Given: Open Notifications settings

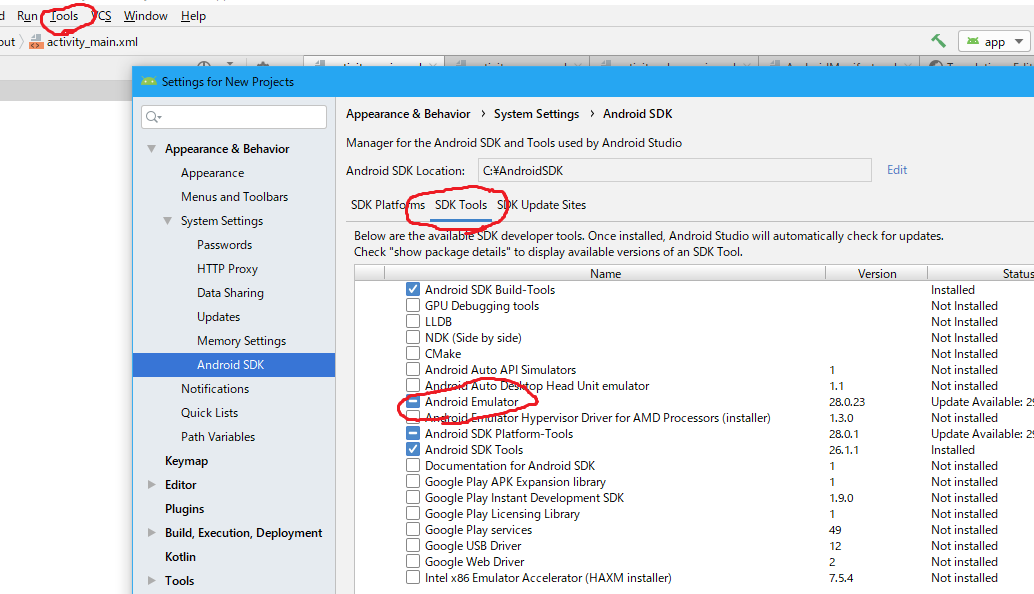Looking at the screenshot, I should pyautogui.click(x=215, y=389).
